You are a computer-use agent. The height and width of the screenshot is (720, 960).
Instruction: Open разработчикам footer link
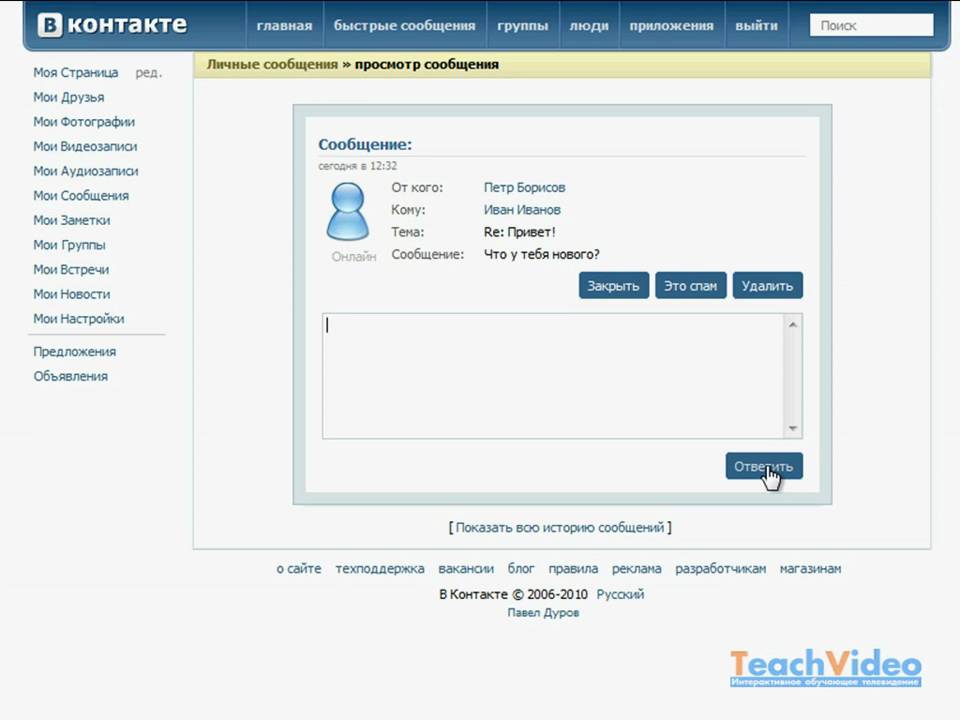tap(721, 568)
